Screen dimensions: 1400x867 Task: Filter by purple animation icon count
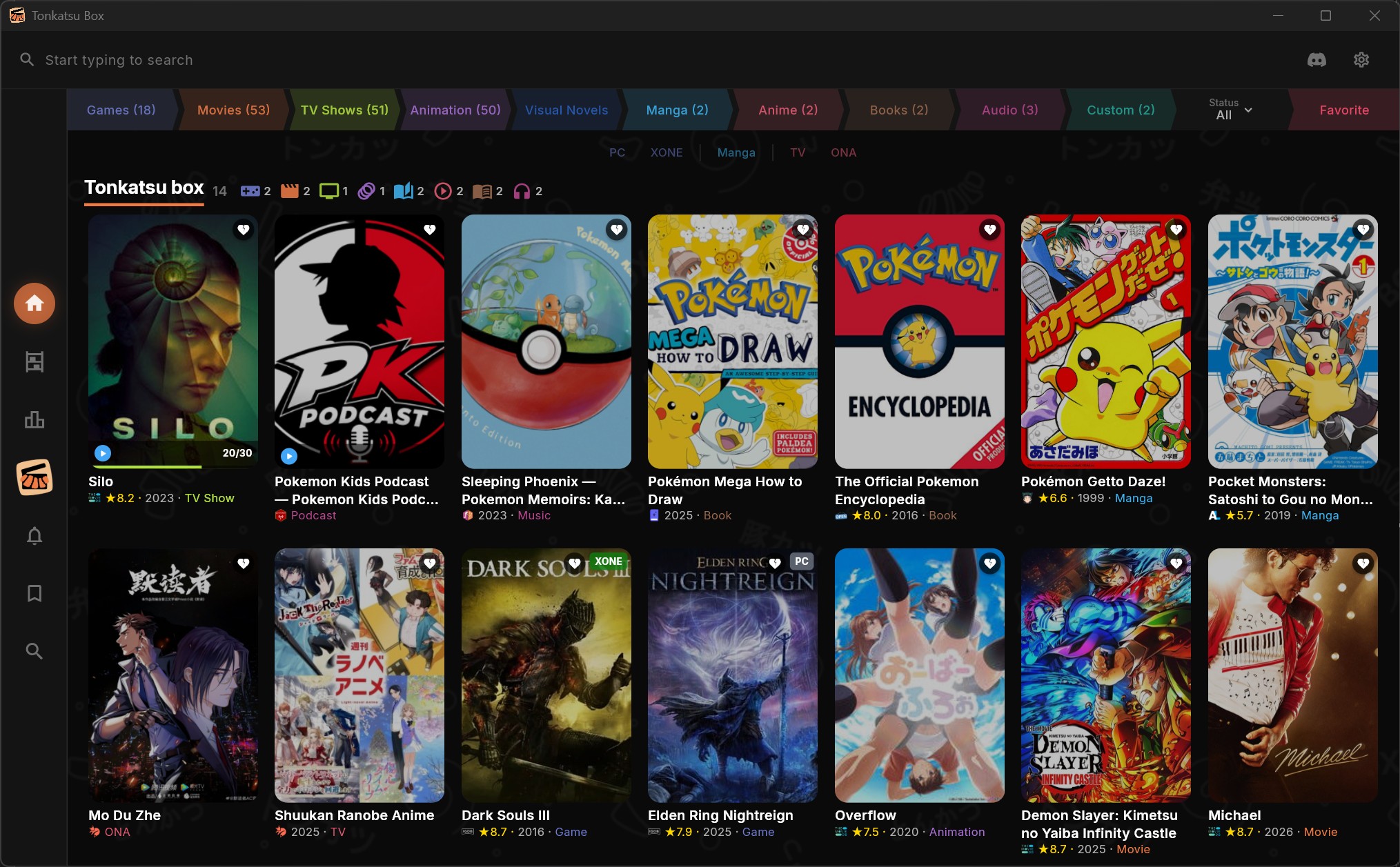(371, 191)
